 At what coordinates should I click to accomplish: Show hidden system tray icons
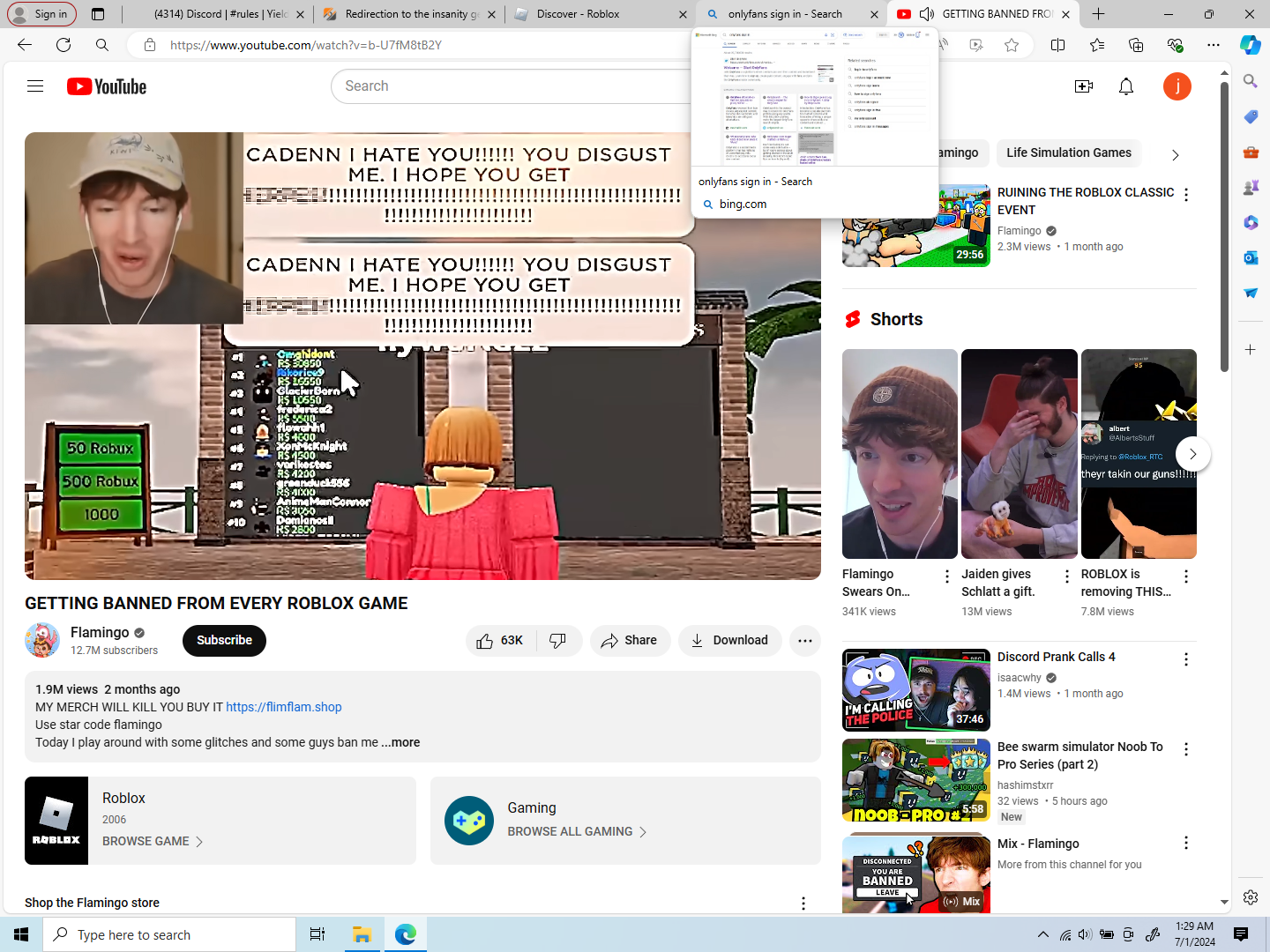click(x=1043, y=935)
